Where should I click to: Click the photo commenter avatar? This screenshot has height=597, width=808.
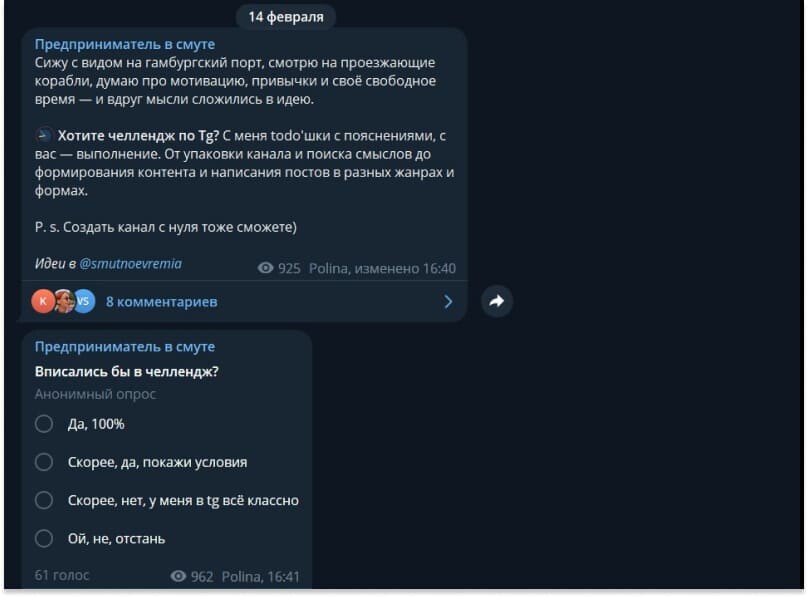click(x=64, y=301)
